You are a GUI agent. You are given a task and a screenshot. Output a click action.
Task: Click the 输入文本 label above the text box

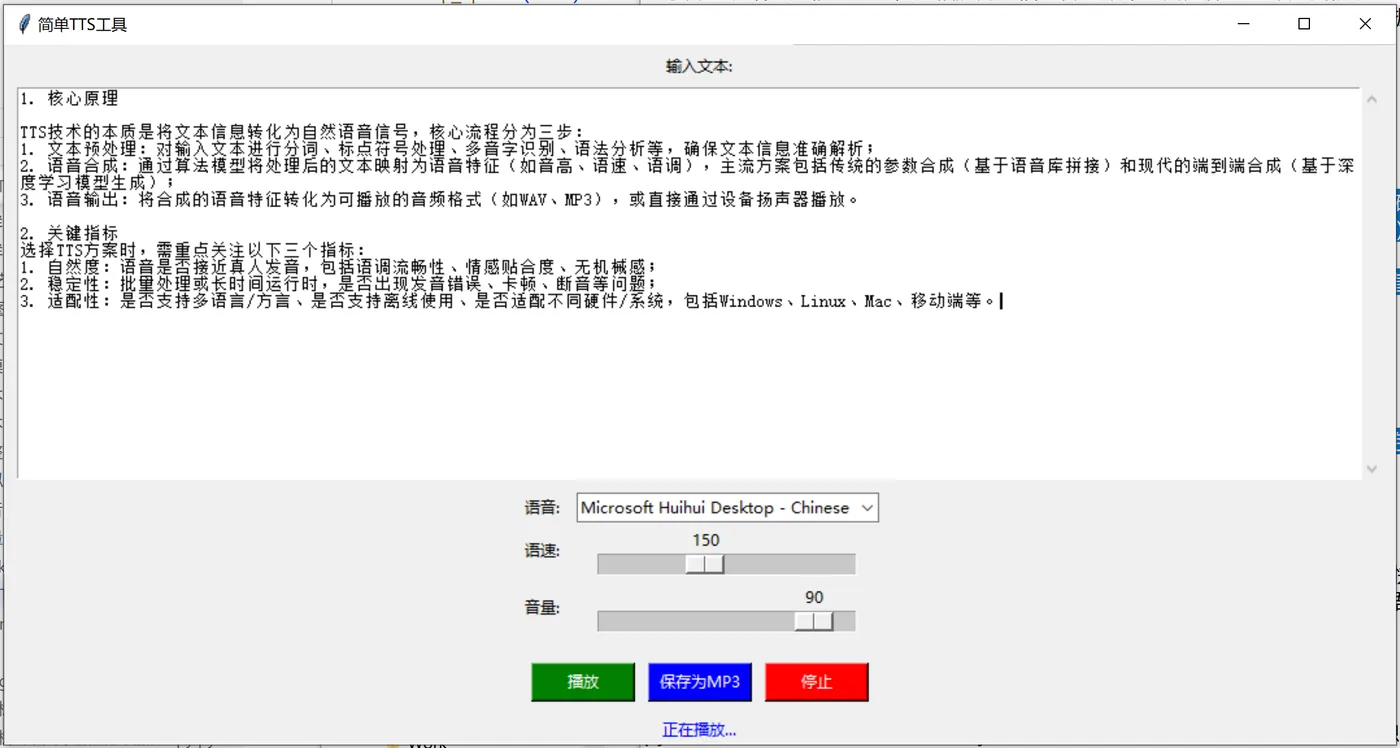tap(697, 66)
